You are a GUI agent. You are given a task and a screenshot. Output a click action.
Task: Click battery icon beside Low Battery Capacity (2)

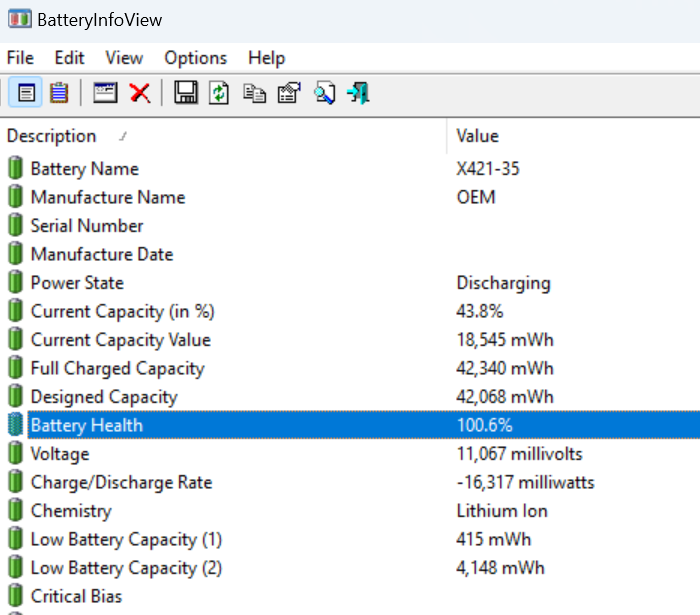coord(16,568)
